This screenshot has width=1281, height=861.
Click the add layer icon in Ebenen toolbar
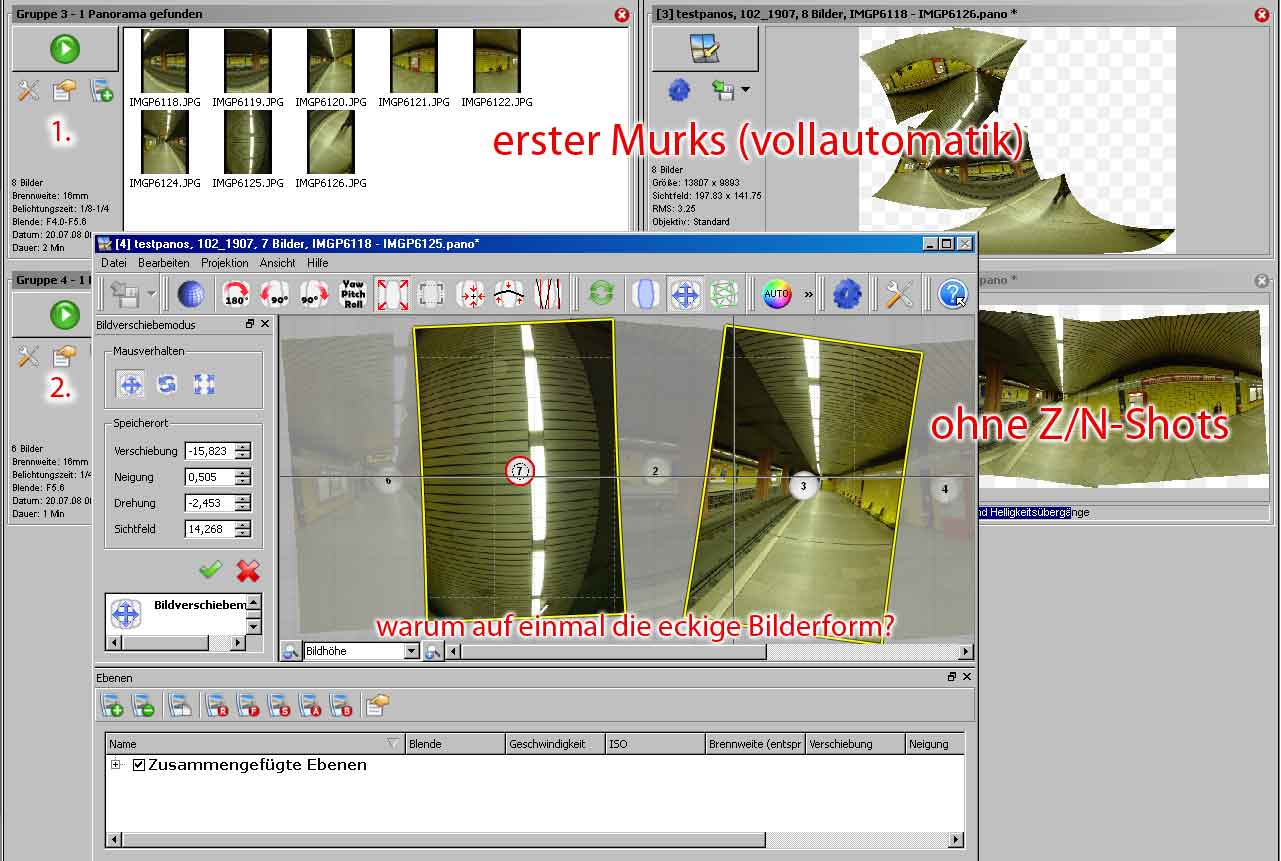pyautogui.click(x=112, y=706)
